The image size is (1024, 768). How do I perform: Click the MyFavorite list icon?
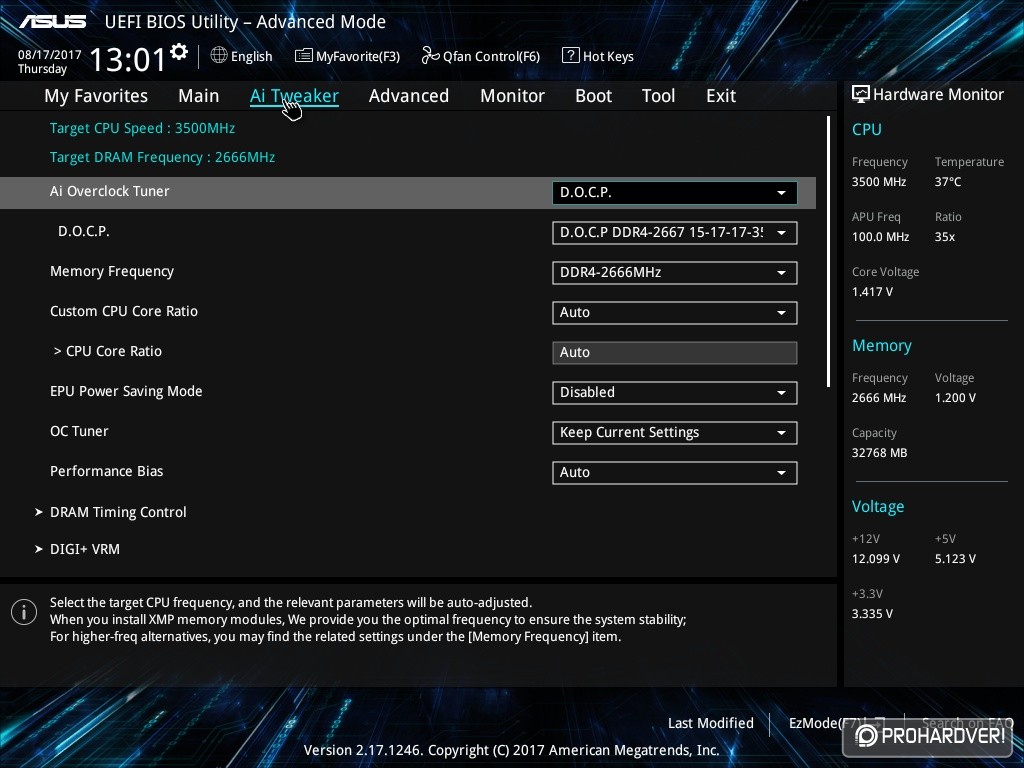[304, 56]
